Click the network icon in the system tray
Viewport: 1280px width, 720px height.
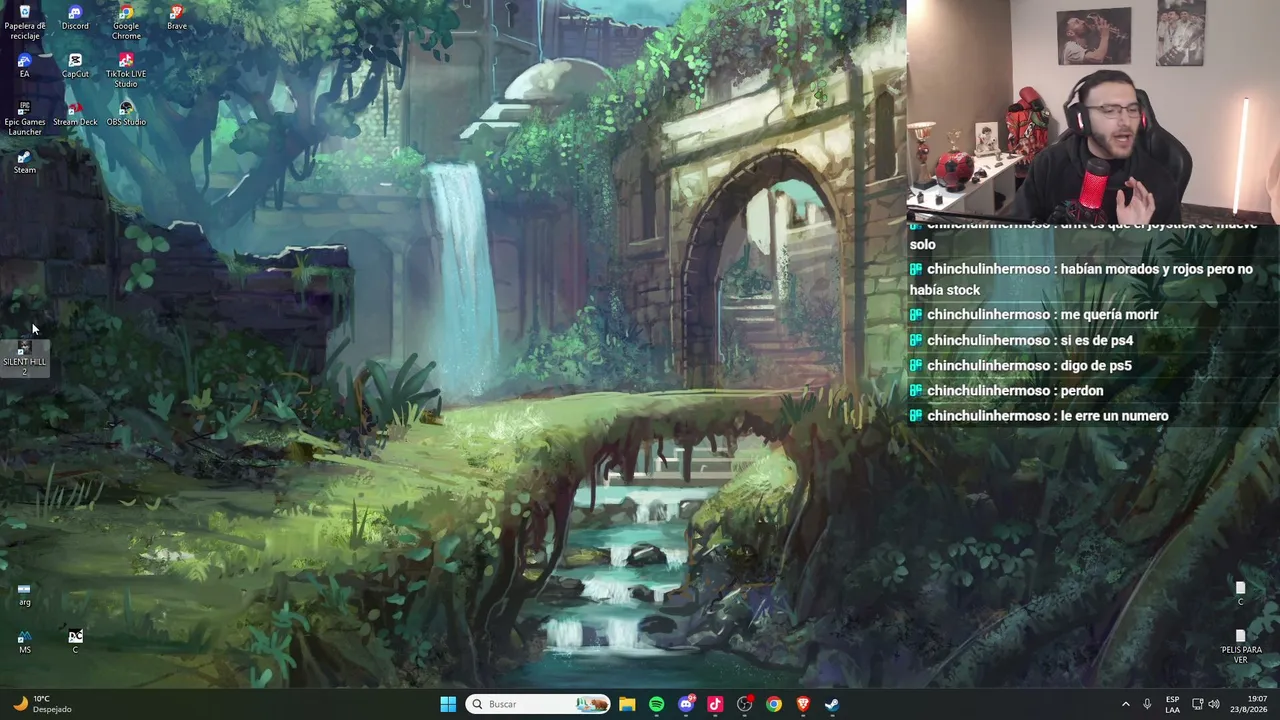[x=1197, y=704]
